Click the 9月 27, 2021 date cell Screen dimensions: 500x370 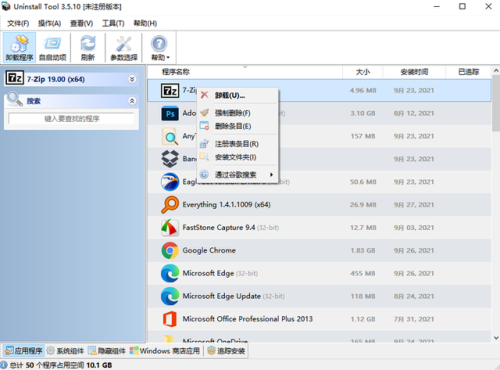coord(414,205)
